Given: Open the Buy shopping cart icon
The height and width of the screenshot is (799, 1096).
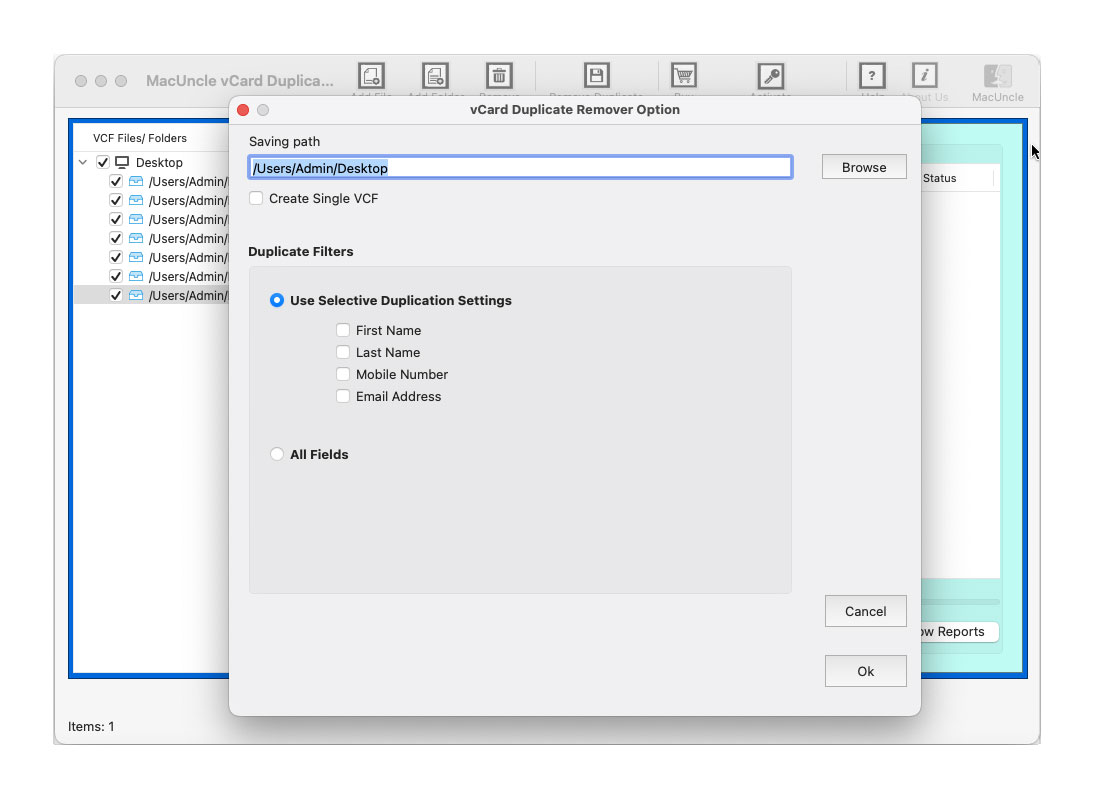Looking at the screenshot, I should pyautogui.click(x=683, y=75).
